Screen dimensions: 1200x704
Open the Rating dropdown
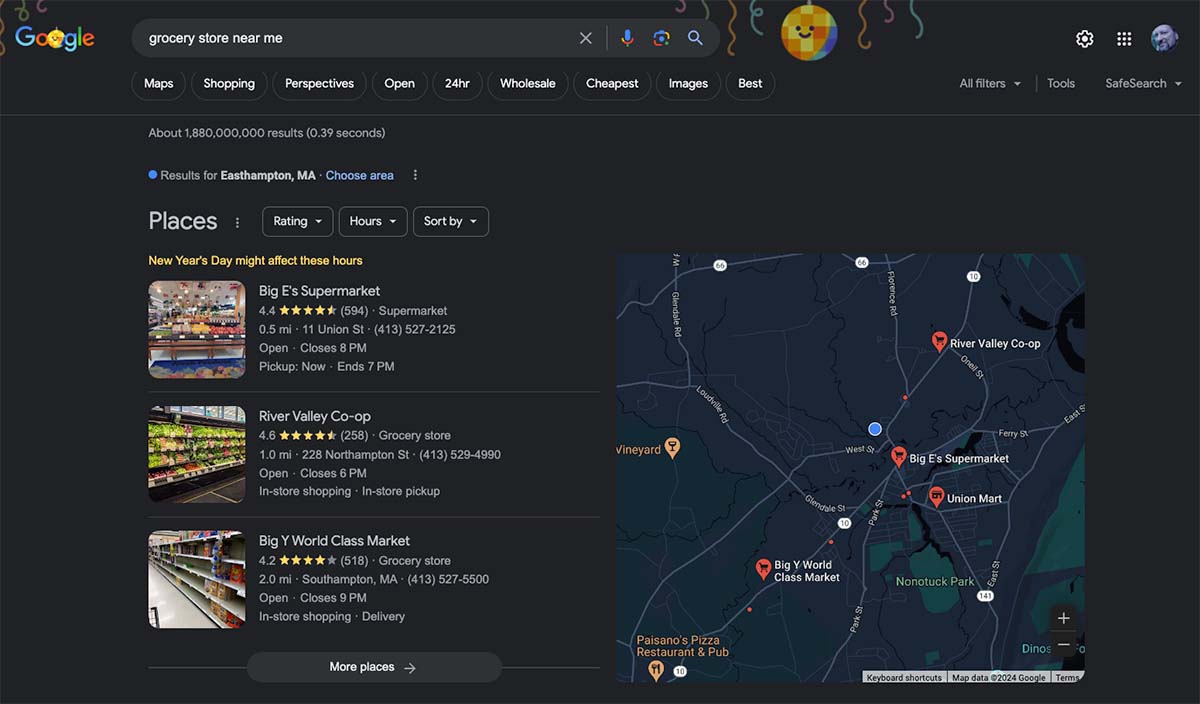coord(297,221)
